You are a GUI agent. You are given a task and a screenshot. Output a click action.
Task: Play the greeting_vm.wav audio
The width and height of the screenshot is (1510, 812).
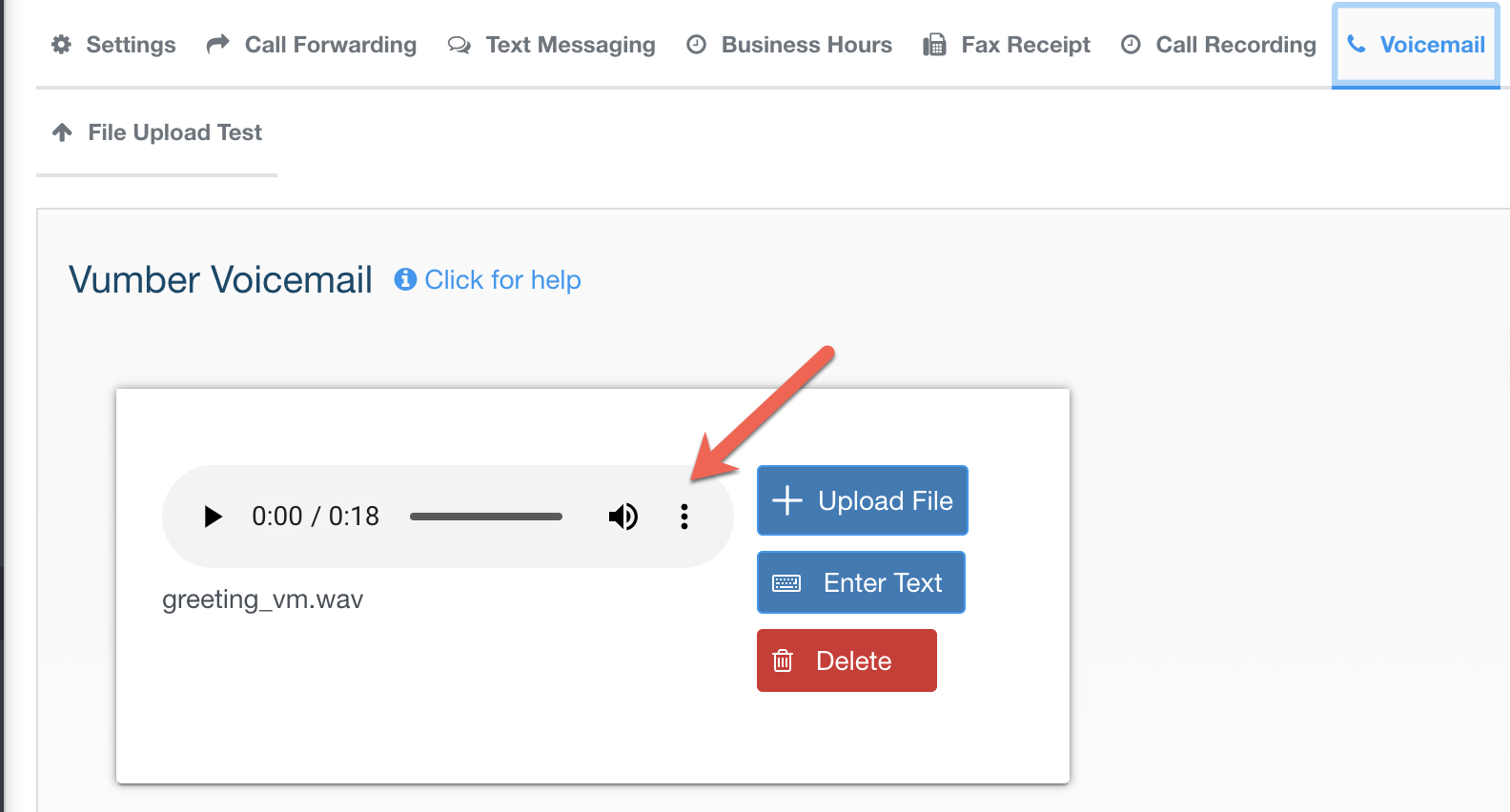(x=213, y=517)
